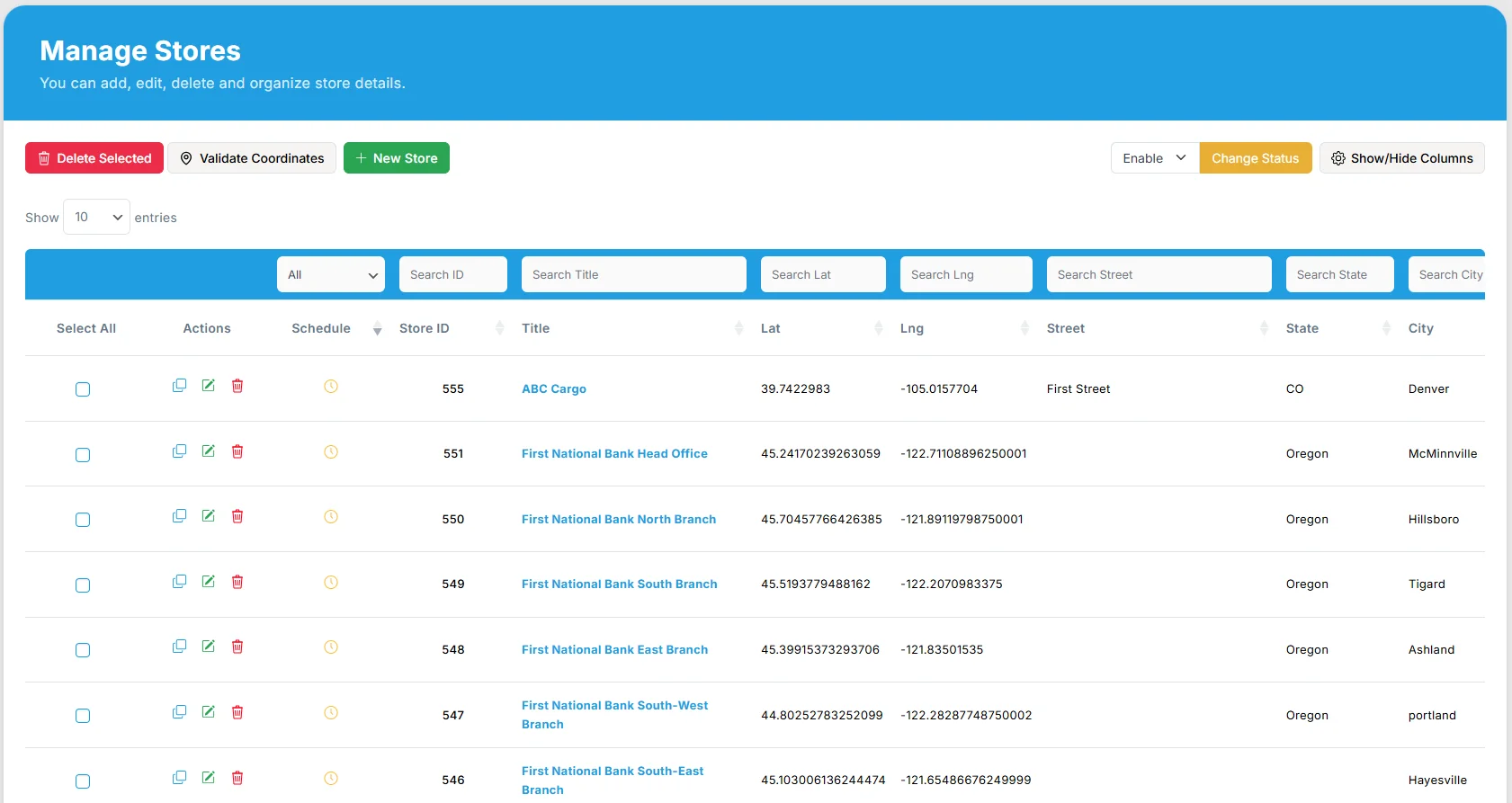Screen dimensions: 1512x803
Task: Open schedule clock for store 549
Action: (331, 583)
